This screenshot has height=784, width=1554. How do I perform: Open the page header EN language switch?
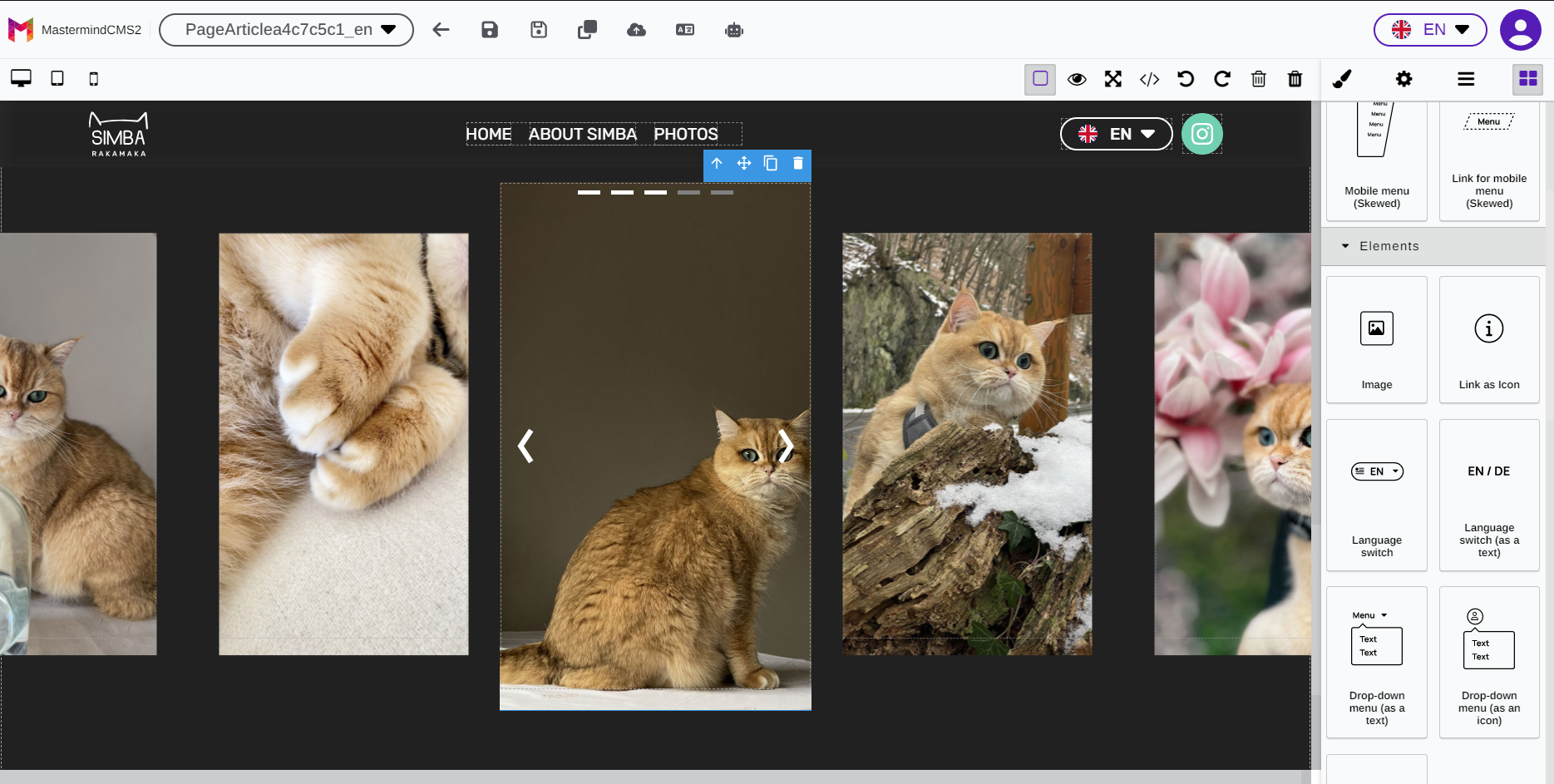pyautogui.click(x=1117, y=134)
